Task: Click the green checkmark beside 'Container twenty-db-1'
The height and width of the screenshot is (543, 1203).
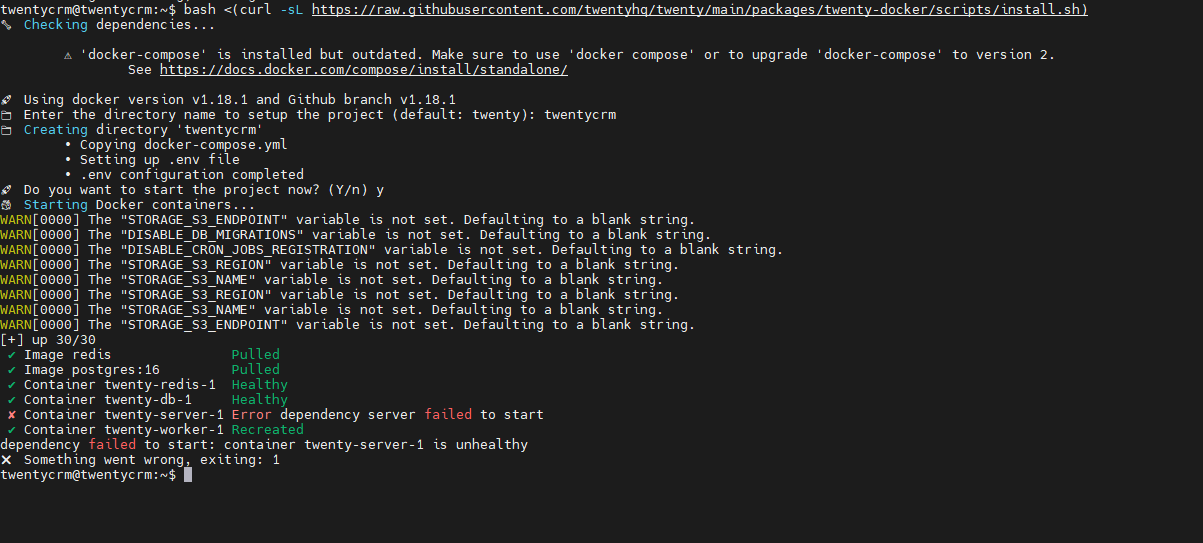Action: [12, 399]
